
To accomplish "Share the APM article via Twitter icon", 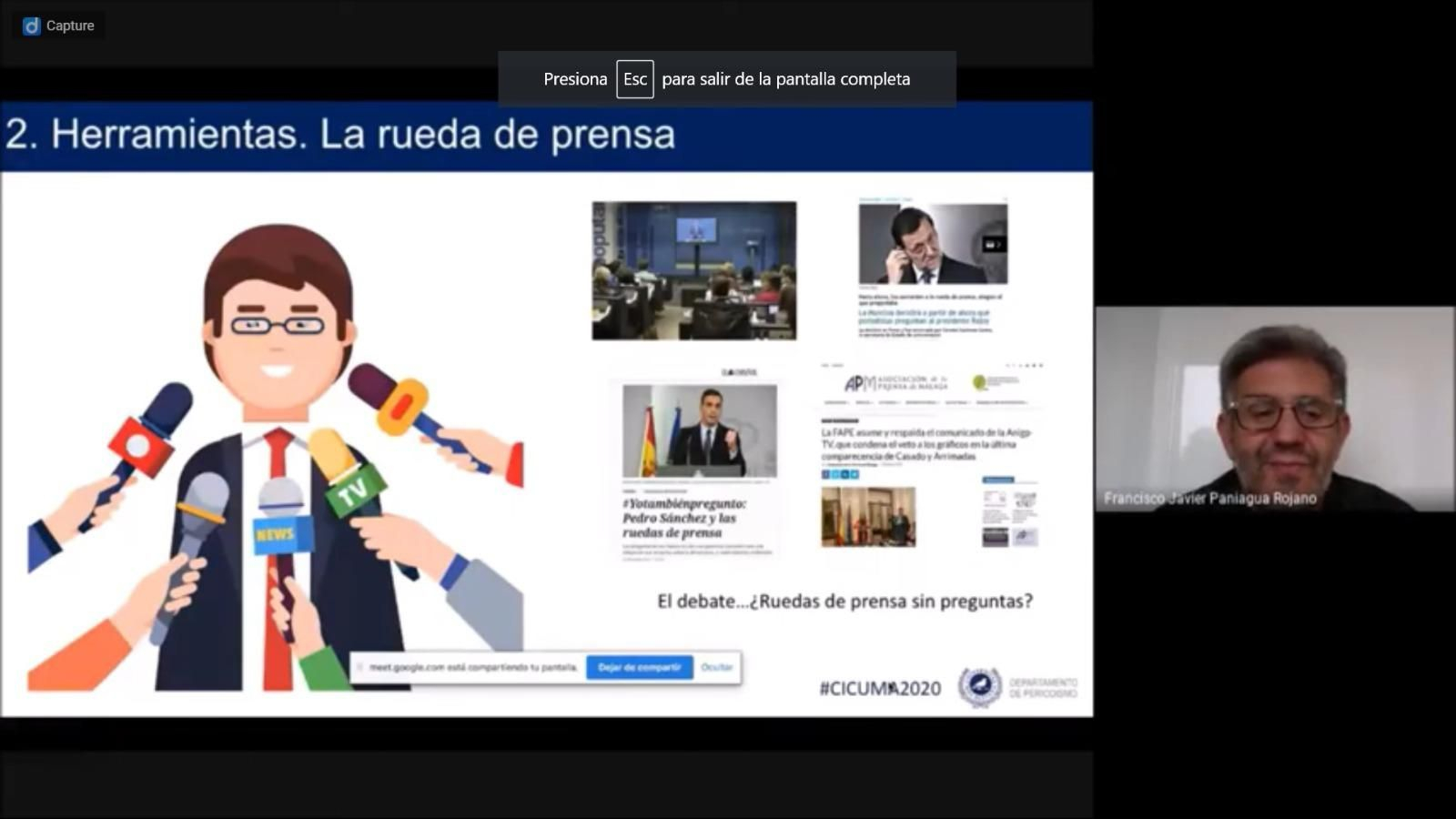I will pyautogui.click(x=835, y=474).
